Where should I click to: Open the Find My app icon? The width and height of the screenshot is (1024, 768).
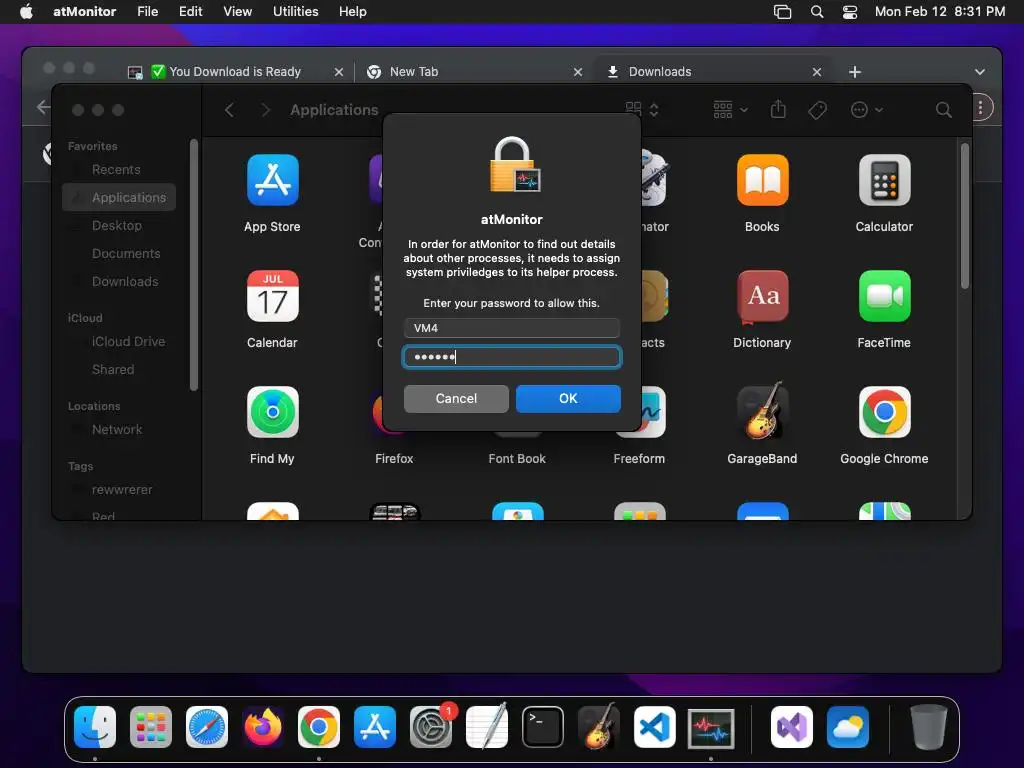pos(272,412)
